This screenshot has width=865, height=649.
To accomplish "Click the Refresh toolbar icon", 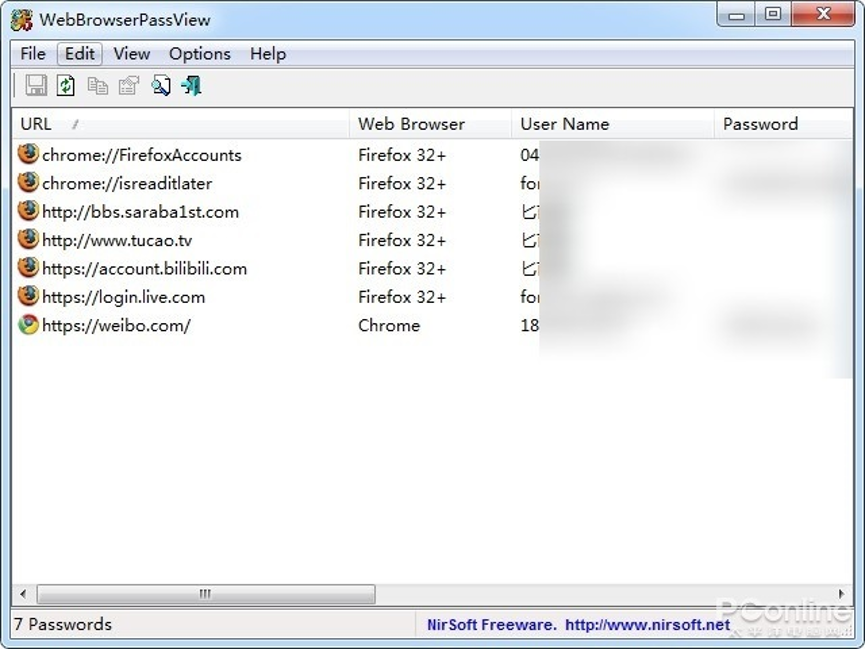I will point(66,86).
